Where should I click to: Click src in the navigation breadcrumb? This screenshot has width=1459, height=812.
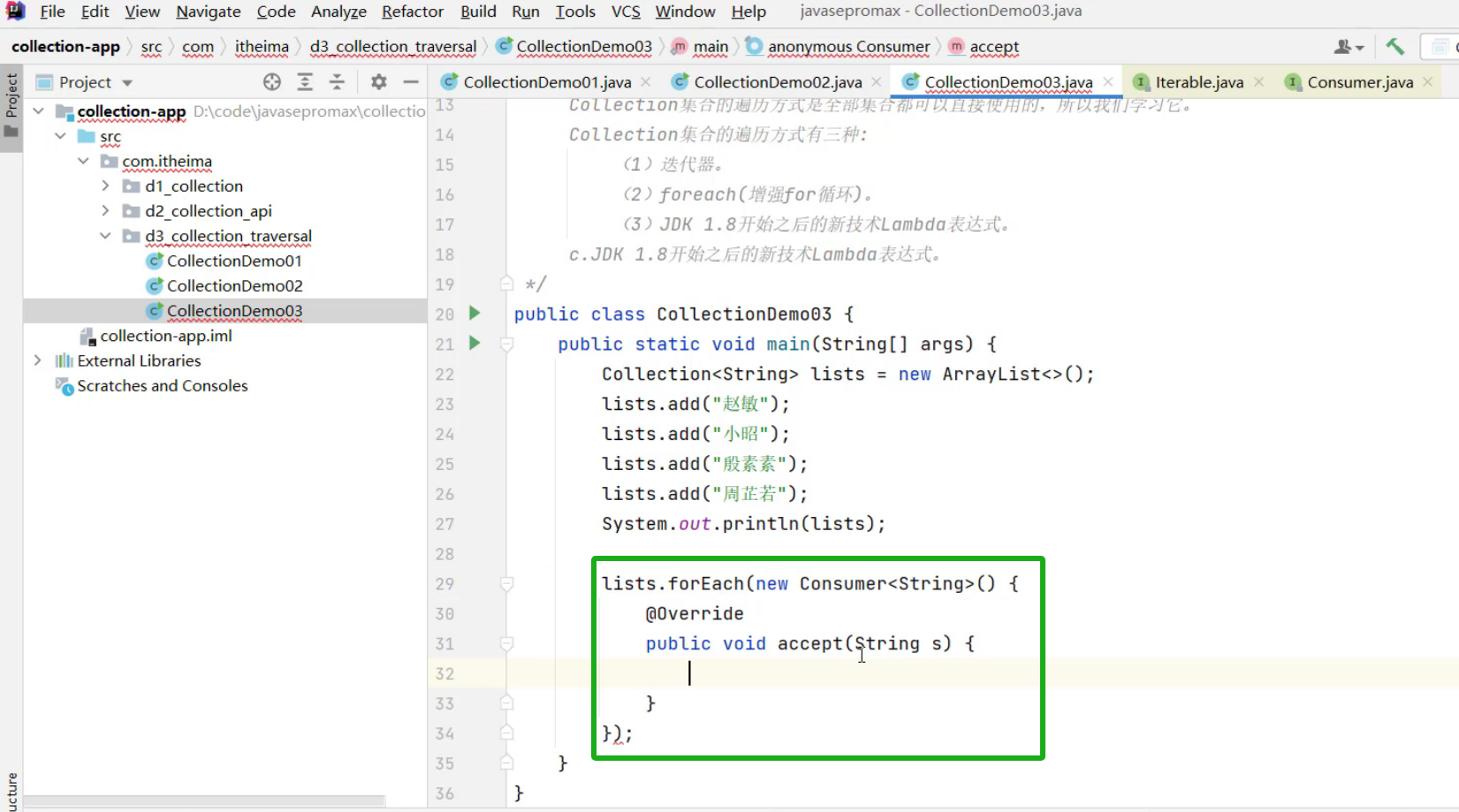(x=151, y=47)
